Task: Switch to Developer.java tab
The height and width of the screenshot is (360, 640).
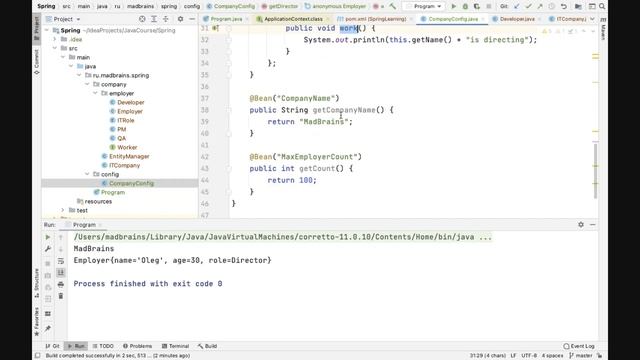Action: pos(517,19)
